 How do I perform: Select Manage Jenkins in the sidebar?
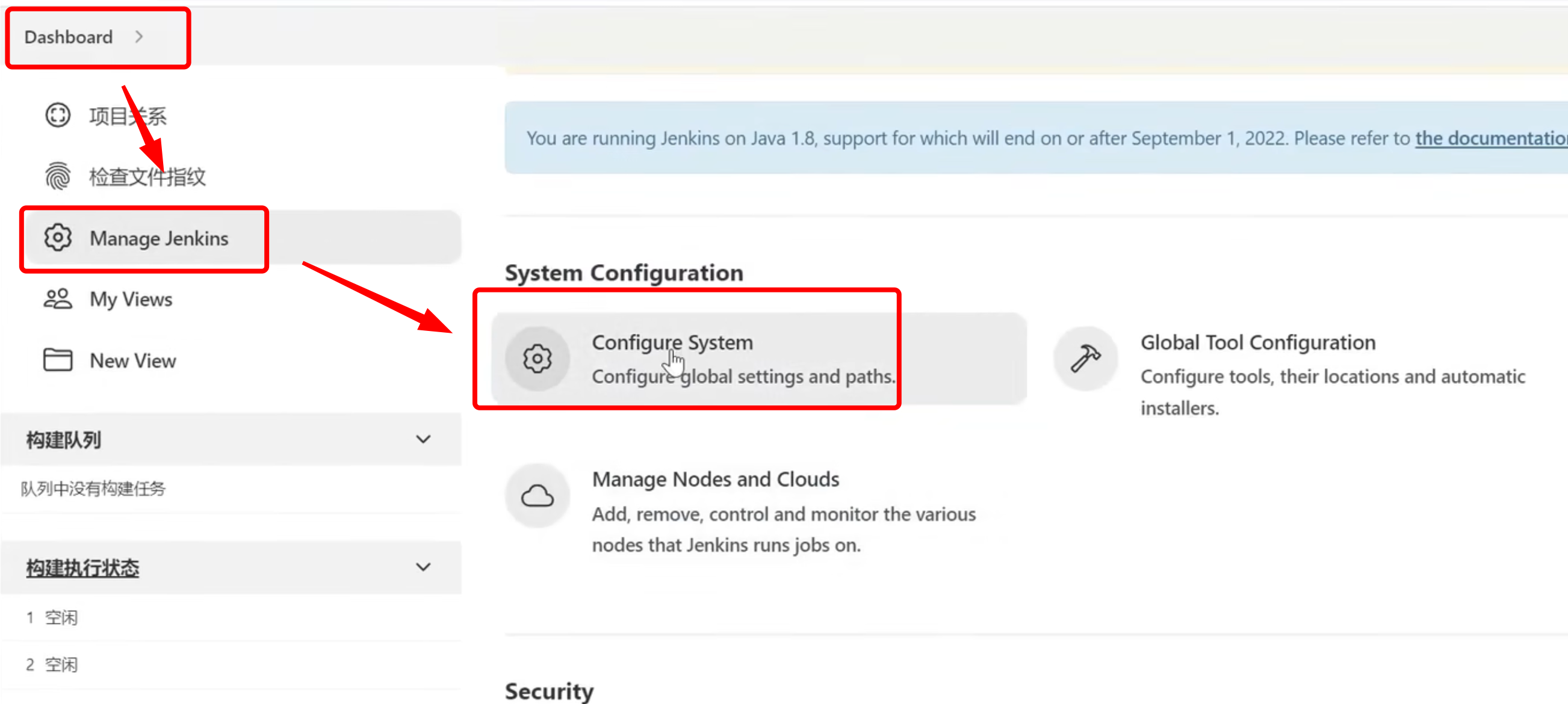(x=244, y=238)
